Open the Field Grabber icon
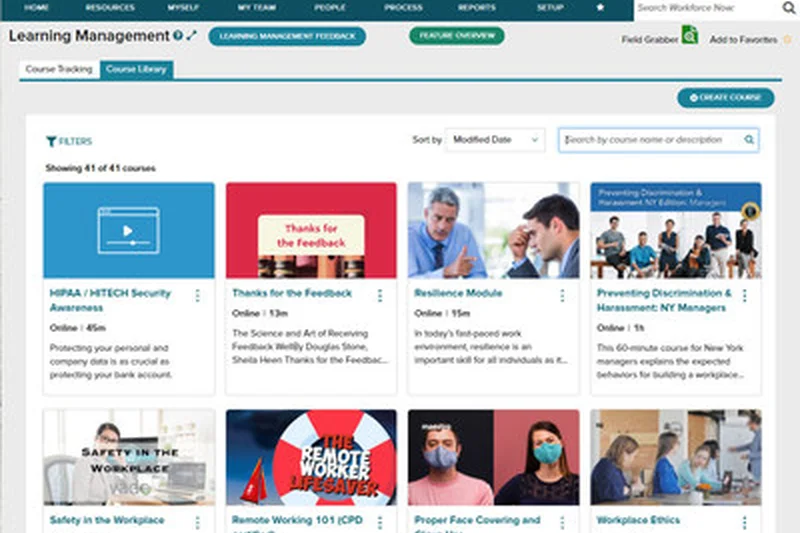 689,36
